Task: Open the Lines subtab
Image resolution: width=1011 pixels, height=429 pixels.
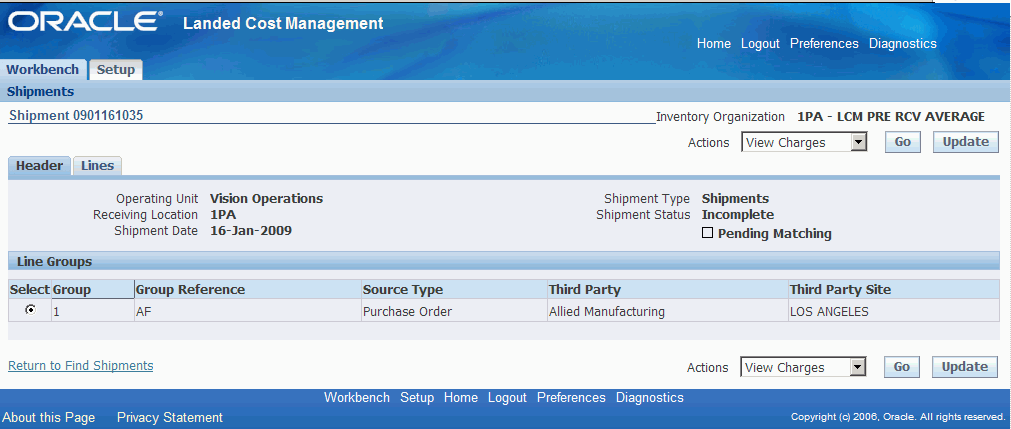Action: click(x=97, y=166)
